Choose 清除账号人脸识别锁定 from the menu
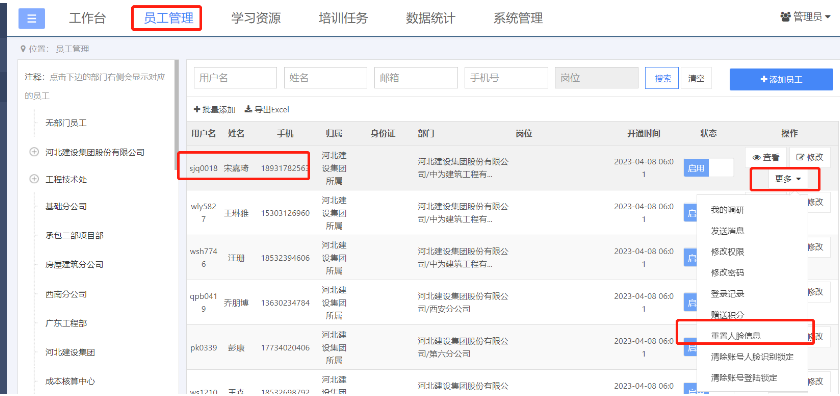The width and height of the screenshot is (840, 396). pos(752,356)
